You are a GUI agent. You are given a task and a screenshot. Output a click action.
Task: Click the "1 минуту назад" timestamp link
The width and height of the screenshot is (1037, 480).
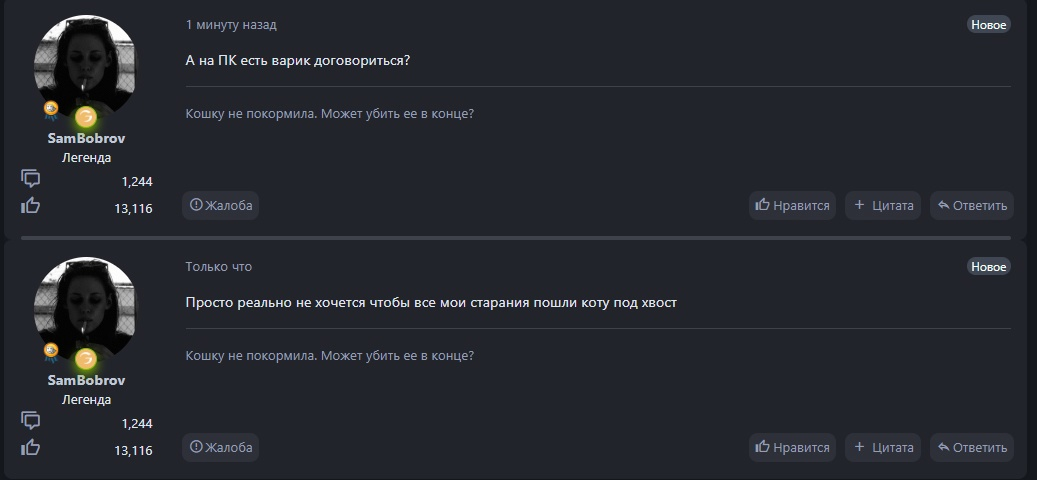pos(231,25)
